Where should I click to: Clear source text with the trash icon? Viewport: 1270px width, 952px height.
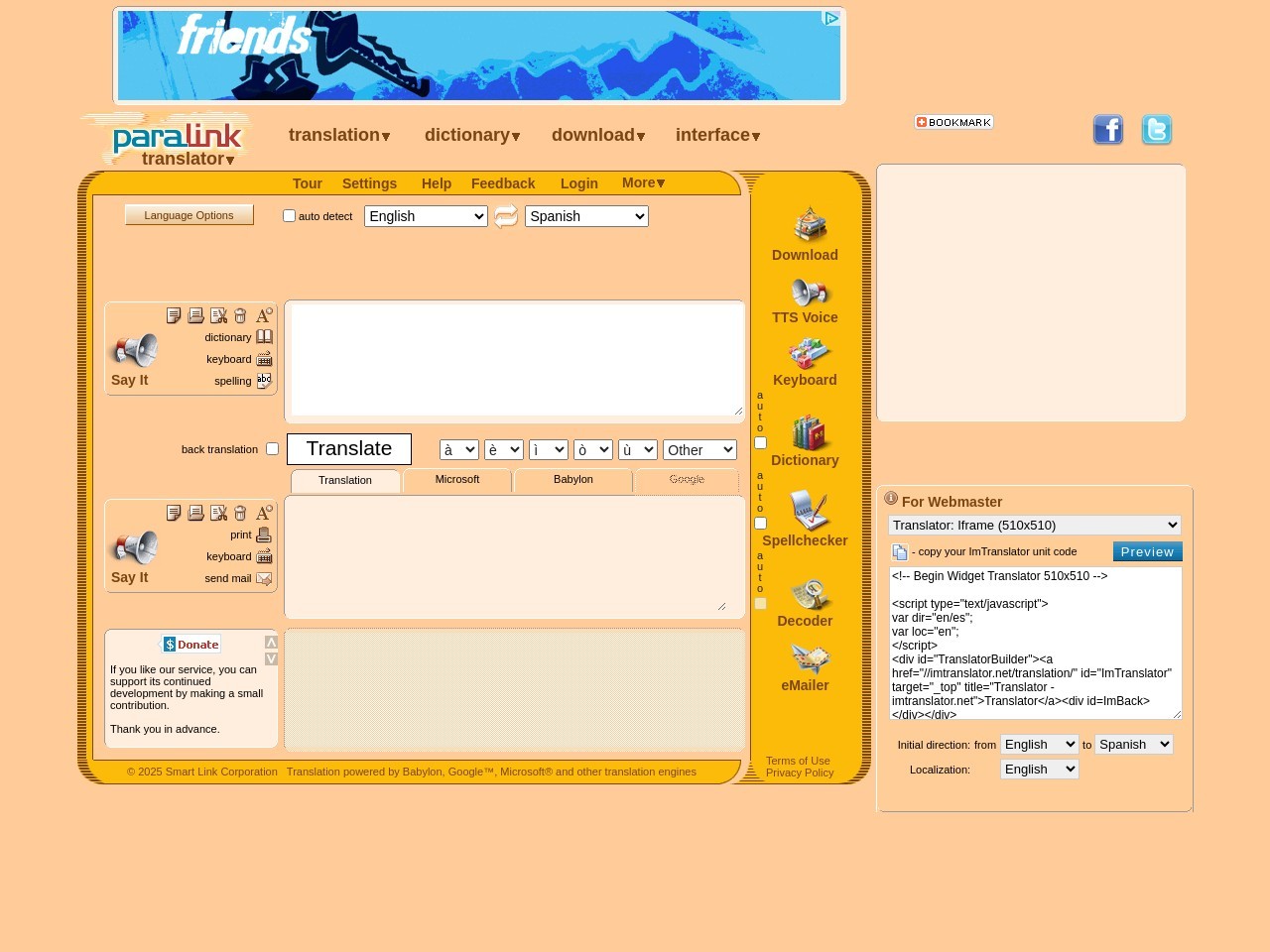click(240, 315)
